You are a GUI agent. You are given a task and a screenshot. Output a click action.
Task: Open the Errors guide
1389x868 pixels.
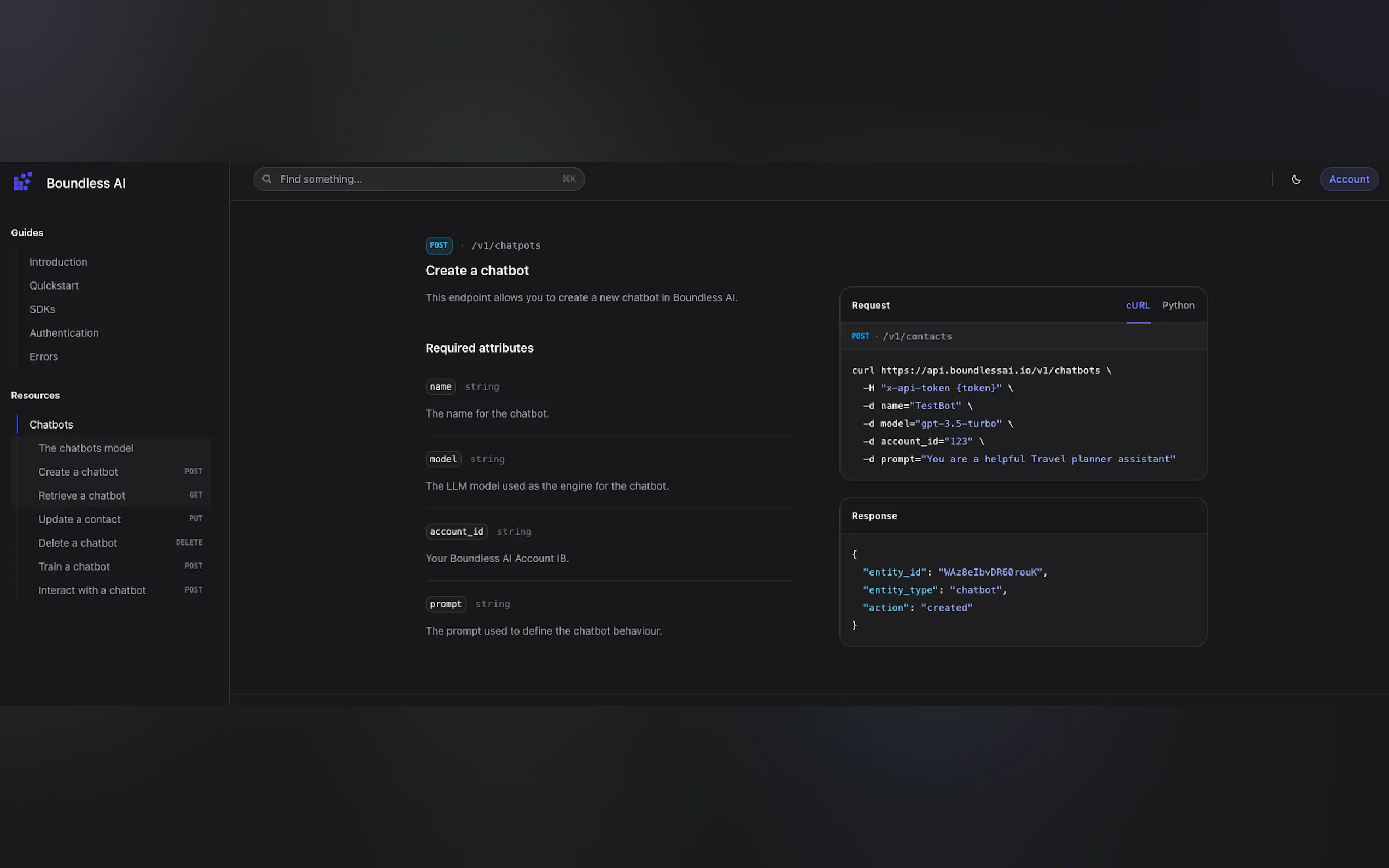click(44, 356)
